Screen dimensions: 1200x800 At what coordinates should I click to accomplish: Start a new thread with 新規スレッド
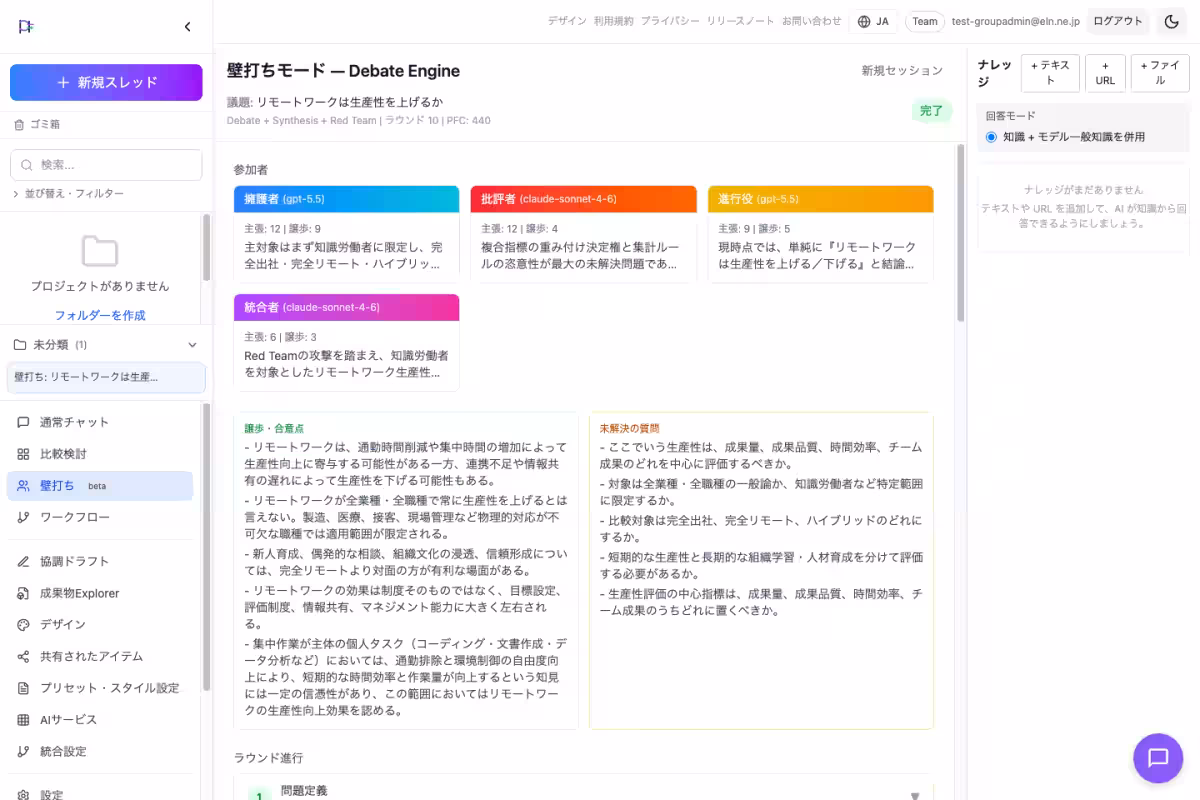click(106, 83)
